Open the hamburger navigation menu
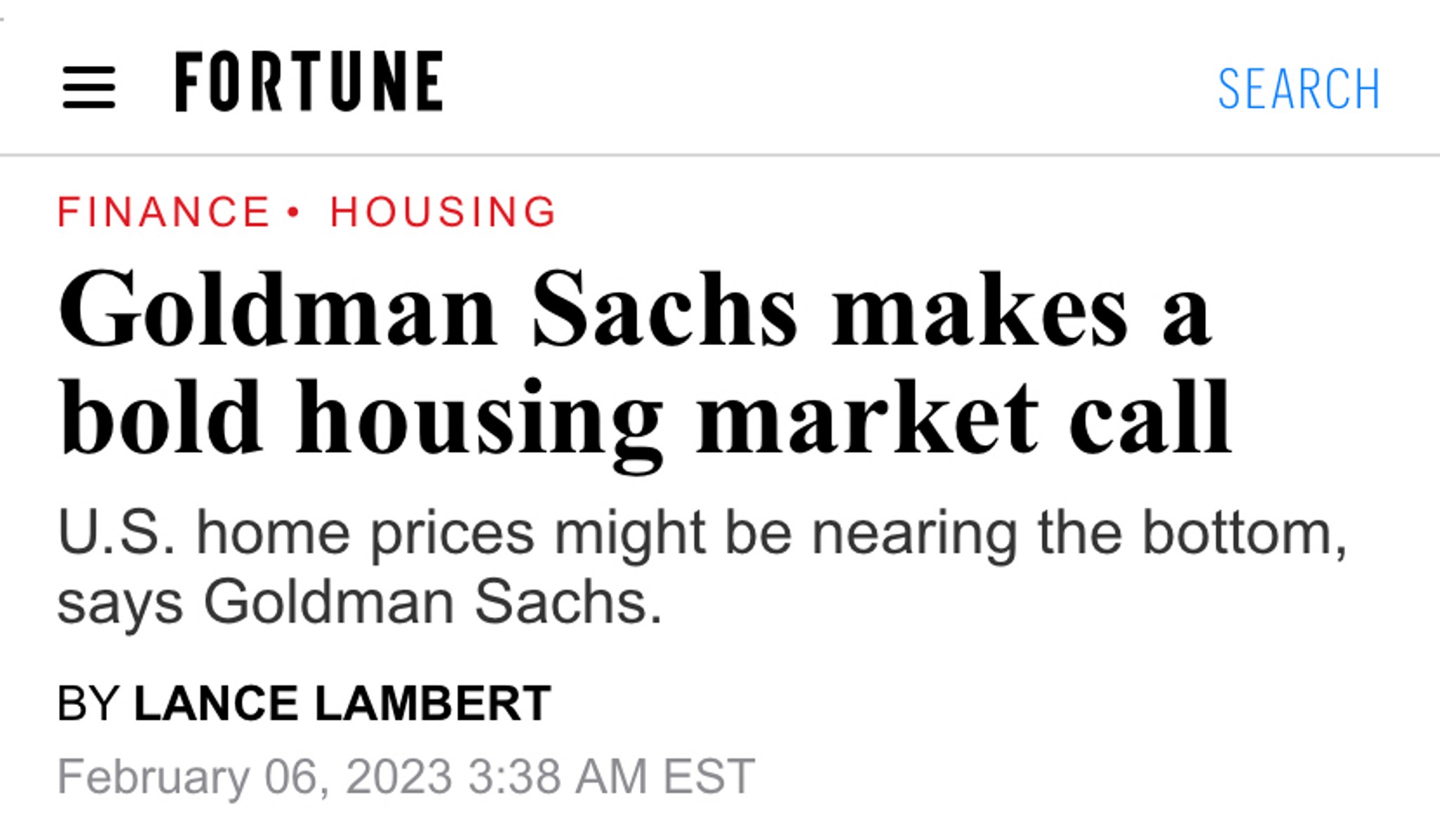1440x840 pixels. [x=89, y=87]
